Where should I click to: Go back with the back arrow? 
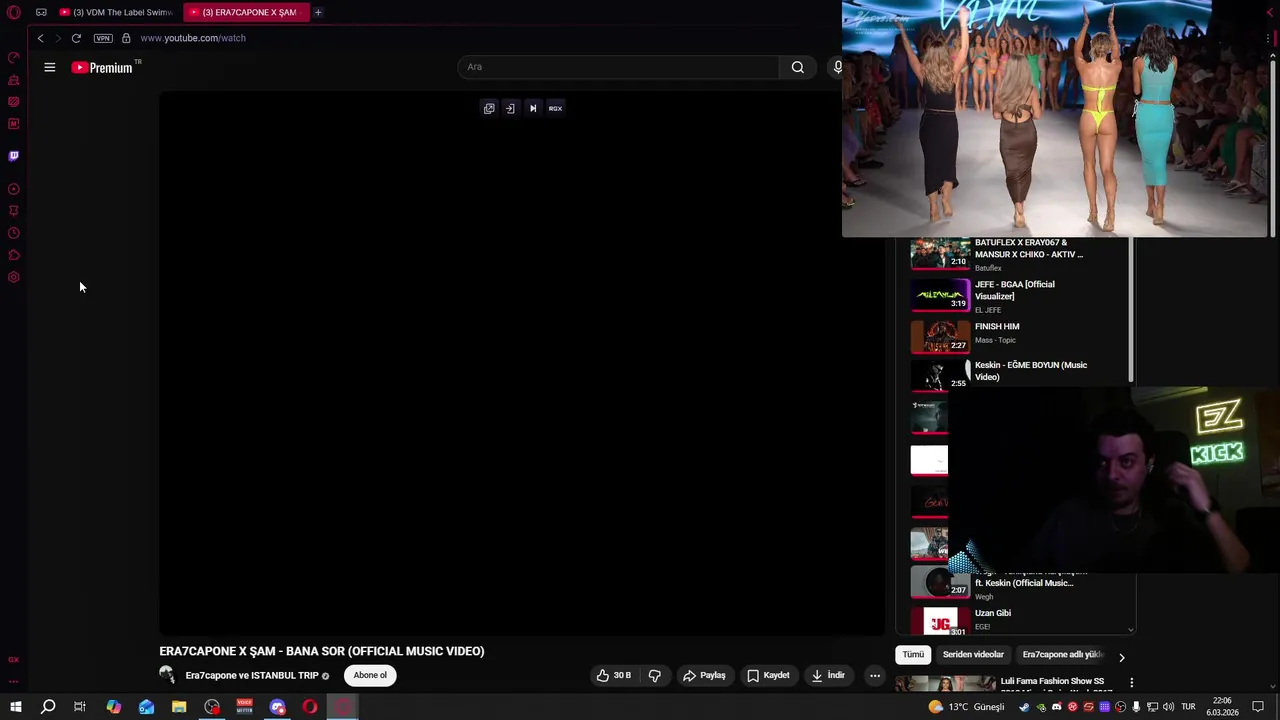click(40, 38)
